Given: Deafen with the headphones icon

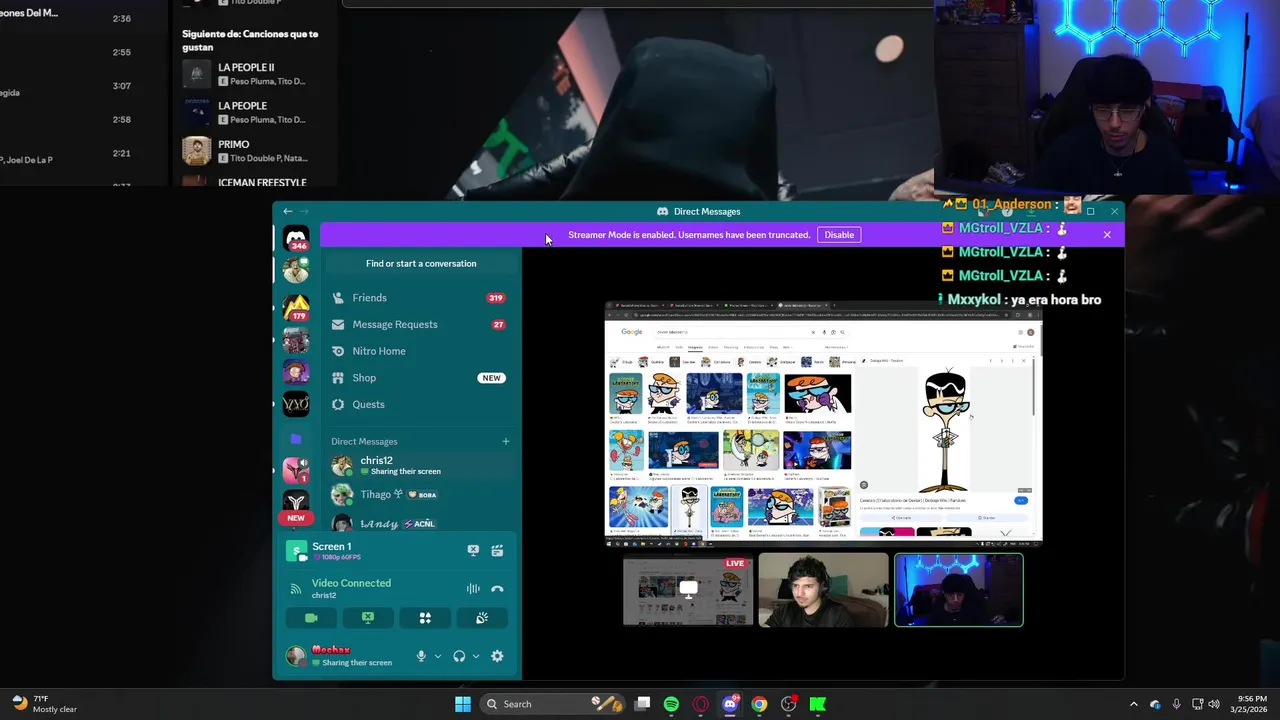Looking at the screenshot, I should point(459,656).
